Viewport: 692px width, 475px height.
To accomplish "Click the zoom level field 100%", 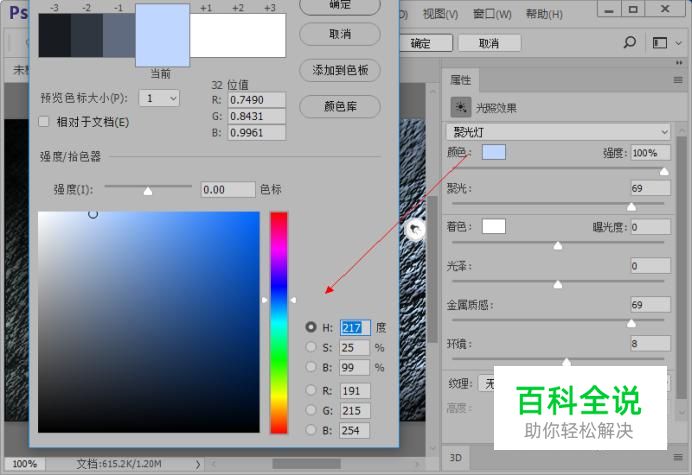I will (x=25, y=464).
